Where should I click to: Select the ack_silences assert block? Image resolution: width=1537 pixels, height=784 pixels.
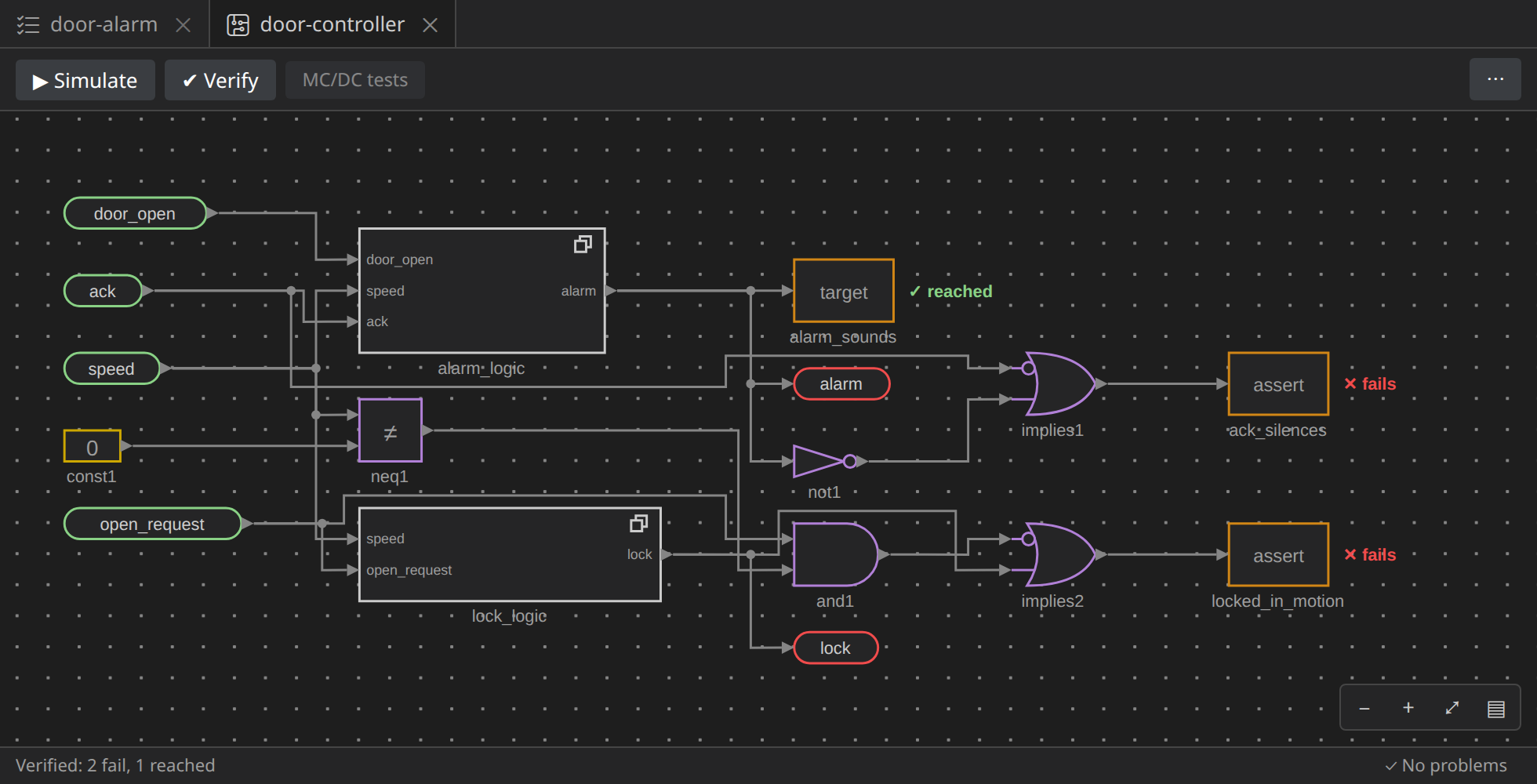[1278, 384]
